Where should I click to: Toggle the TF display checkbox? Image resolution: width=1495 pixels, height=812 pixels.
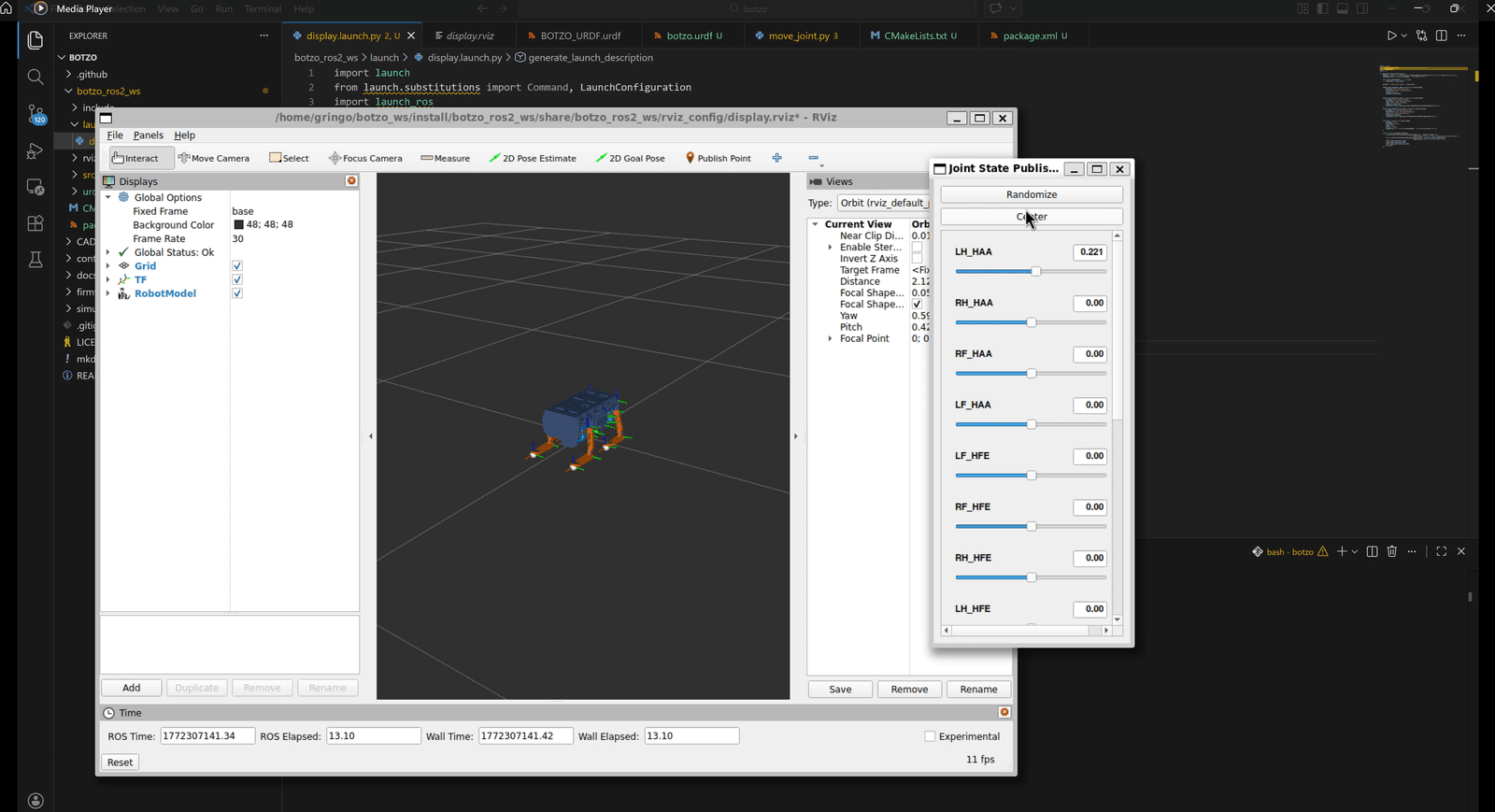pyautogui.click(x=237, y=279)
